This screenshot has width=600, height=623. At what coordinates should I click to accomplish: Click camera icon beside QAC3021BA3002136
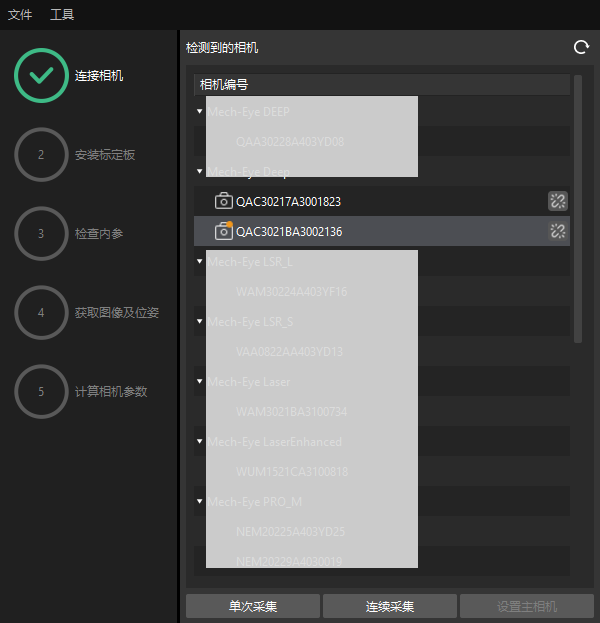point(224,231)
